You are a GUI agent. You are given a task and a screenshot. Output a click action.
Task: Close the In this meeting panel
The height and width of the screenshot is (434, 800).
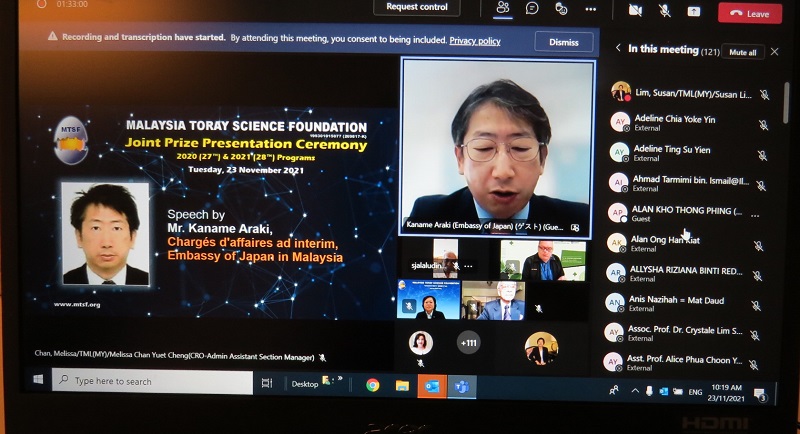pos(774,52)
